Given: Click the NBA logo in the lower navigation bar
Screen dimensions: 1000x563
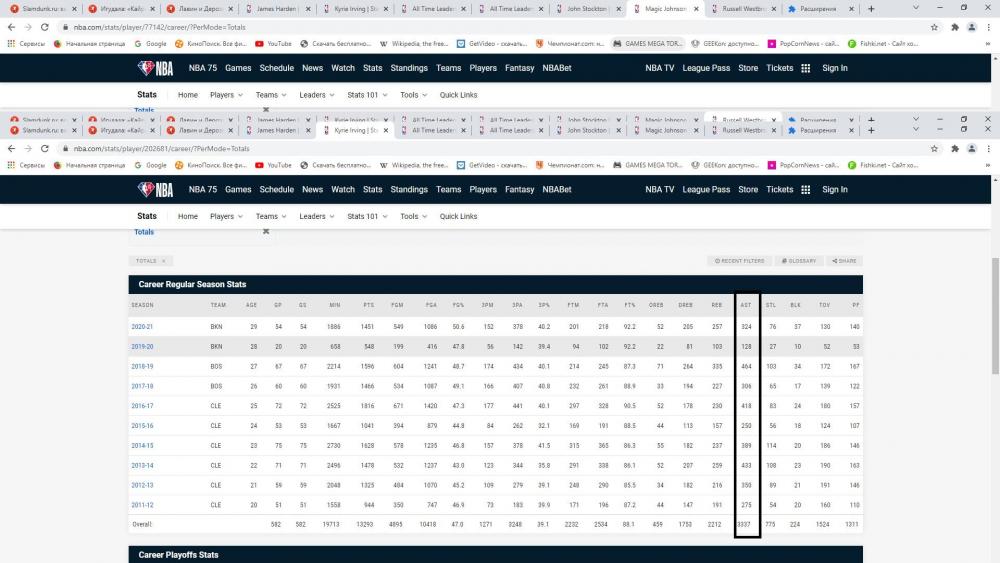Looking at the screenshot, I should pyautogui.click(x=155, y=189).
